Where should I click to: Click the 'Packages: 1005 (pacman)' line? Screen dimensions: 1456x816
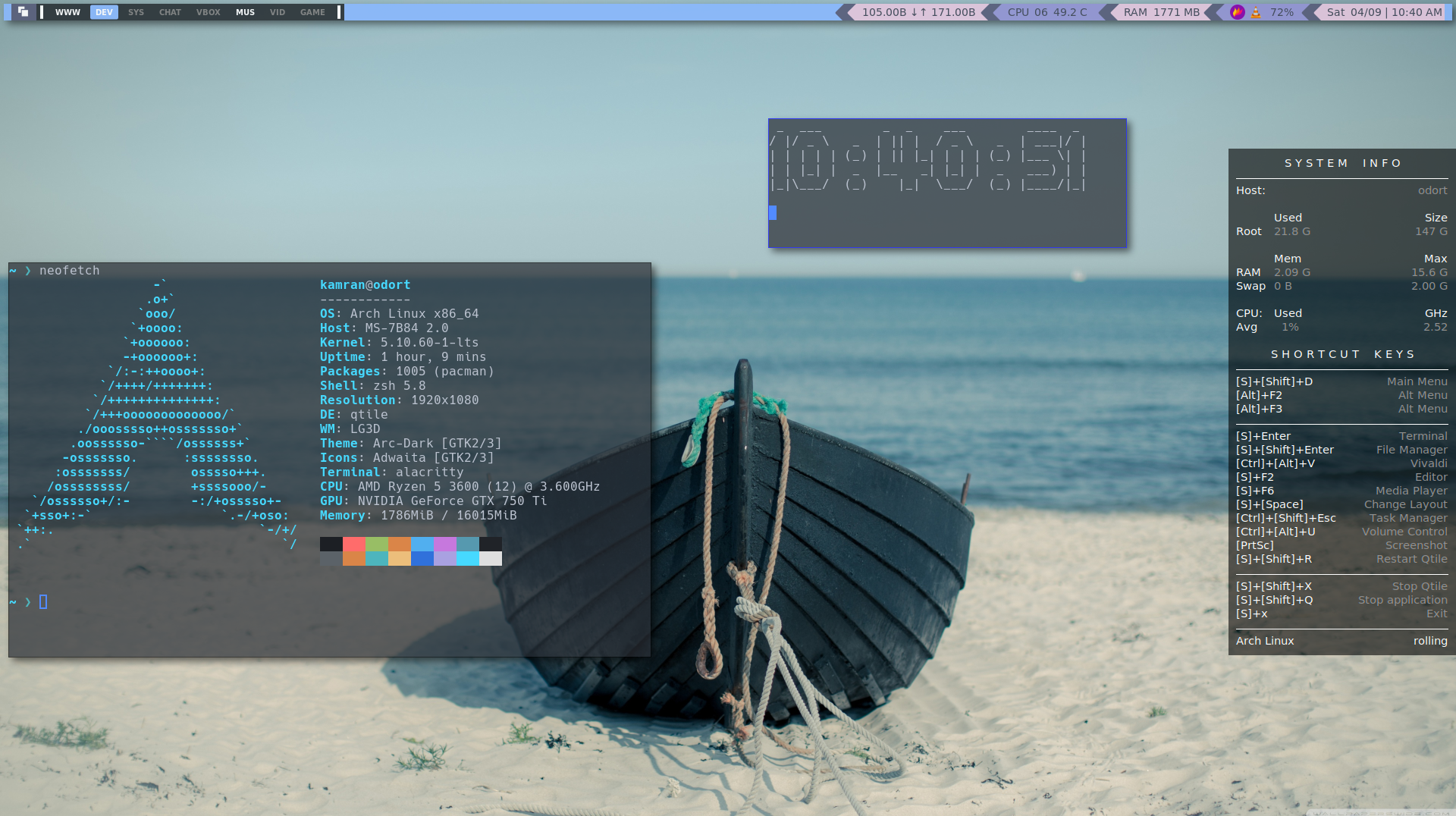[x=407, y=371]
